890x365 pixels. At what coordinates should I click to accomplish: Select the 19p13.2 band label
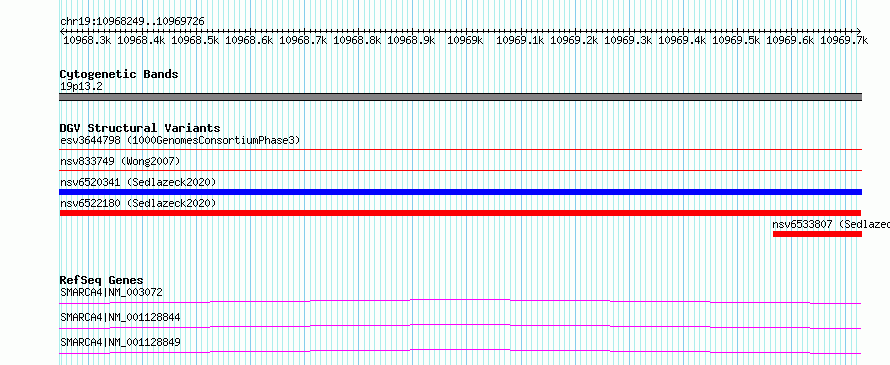[81, 86]
